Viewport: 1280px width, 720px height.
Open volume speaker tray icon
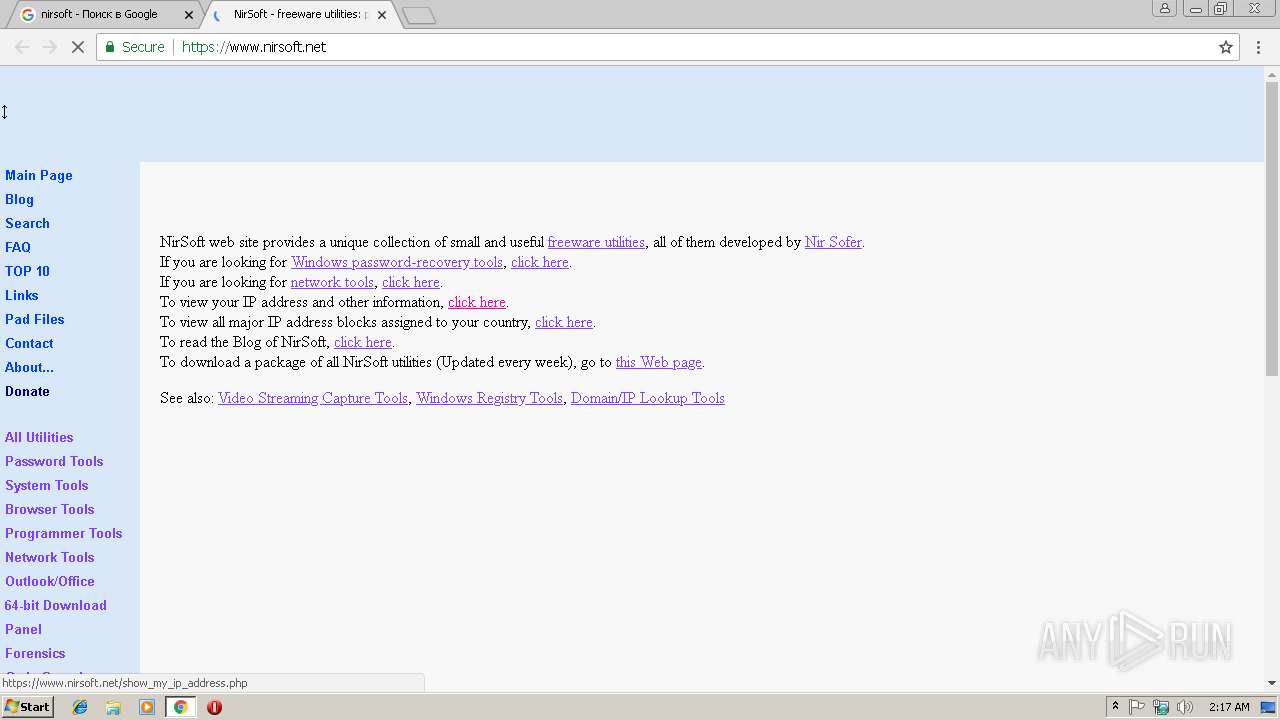pyautogui.click(x=1185, y=707)
